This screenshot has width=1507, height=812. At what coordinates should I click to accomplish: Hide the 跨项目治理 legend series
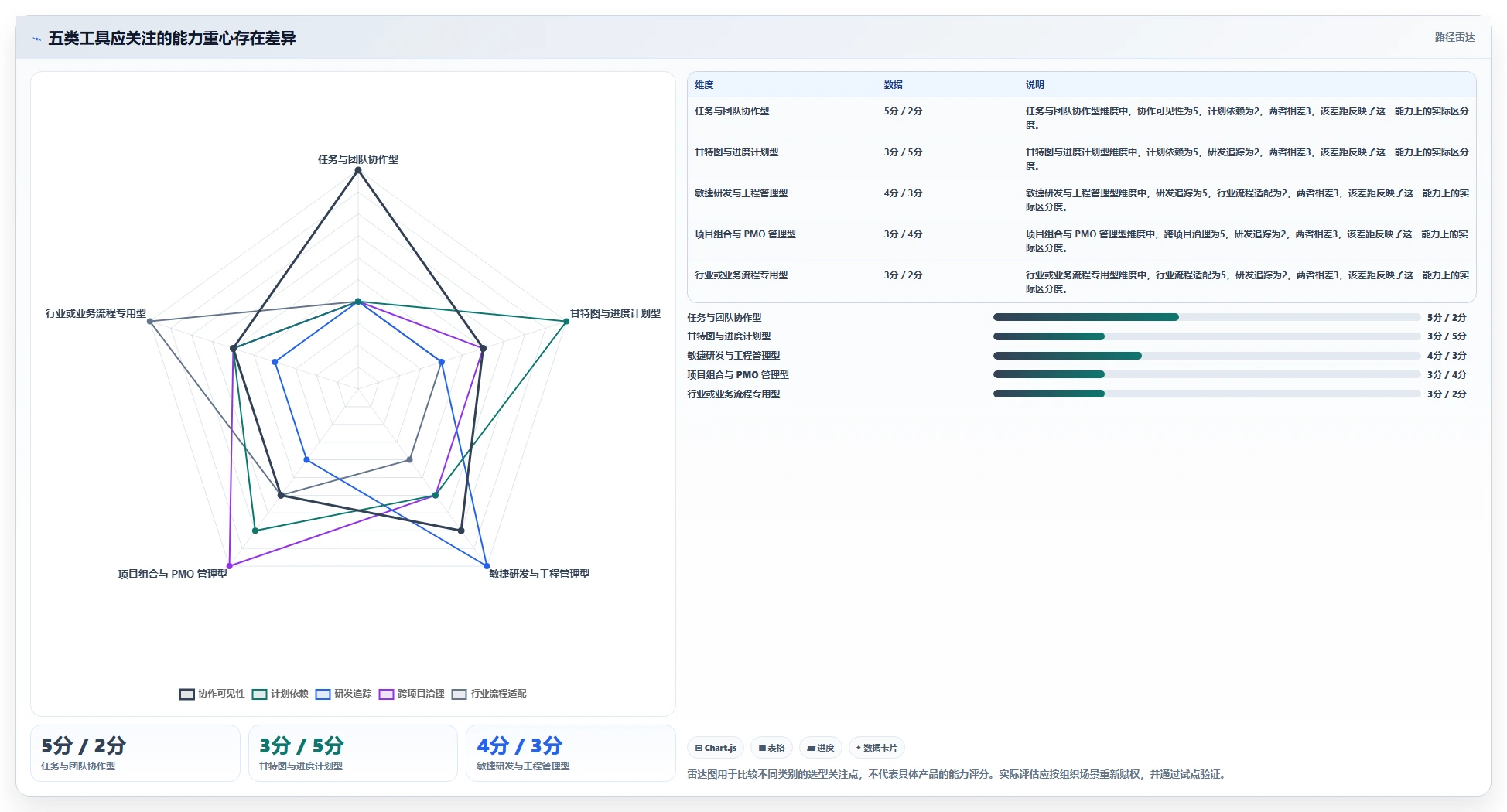pyautogui.click(x=412, y=694)
